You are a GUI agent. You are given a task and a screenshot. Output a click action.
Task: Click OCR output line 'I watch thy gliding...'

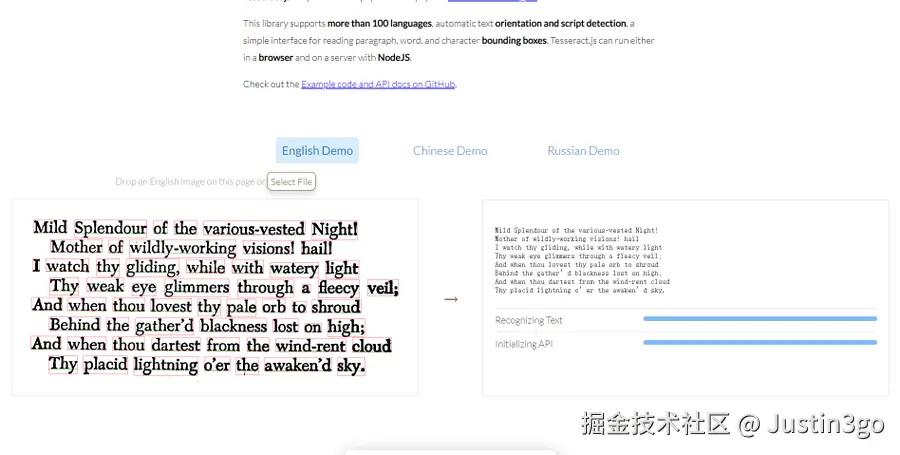tap(578, 247)
